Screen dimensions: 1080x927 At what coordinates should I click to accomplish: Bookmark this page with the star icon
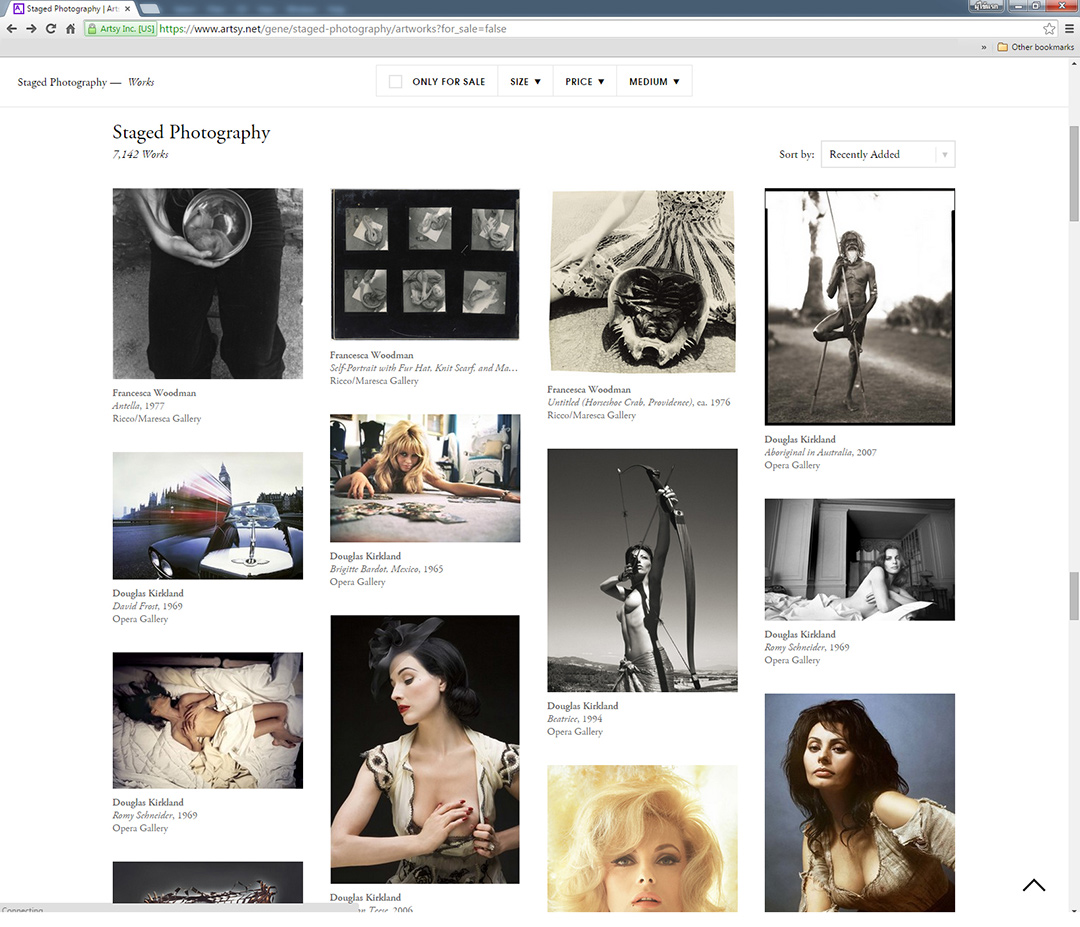1049,29
